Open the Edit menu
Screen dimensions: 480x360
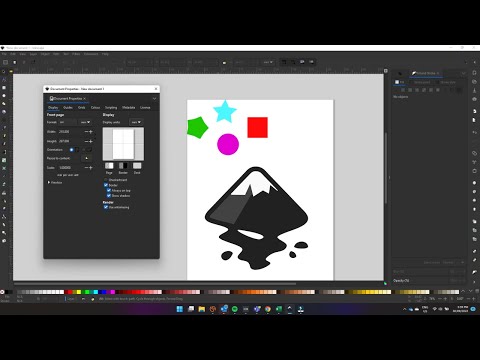13,54
